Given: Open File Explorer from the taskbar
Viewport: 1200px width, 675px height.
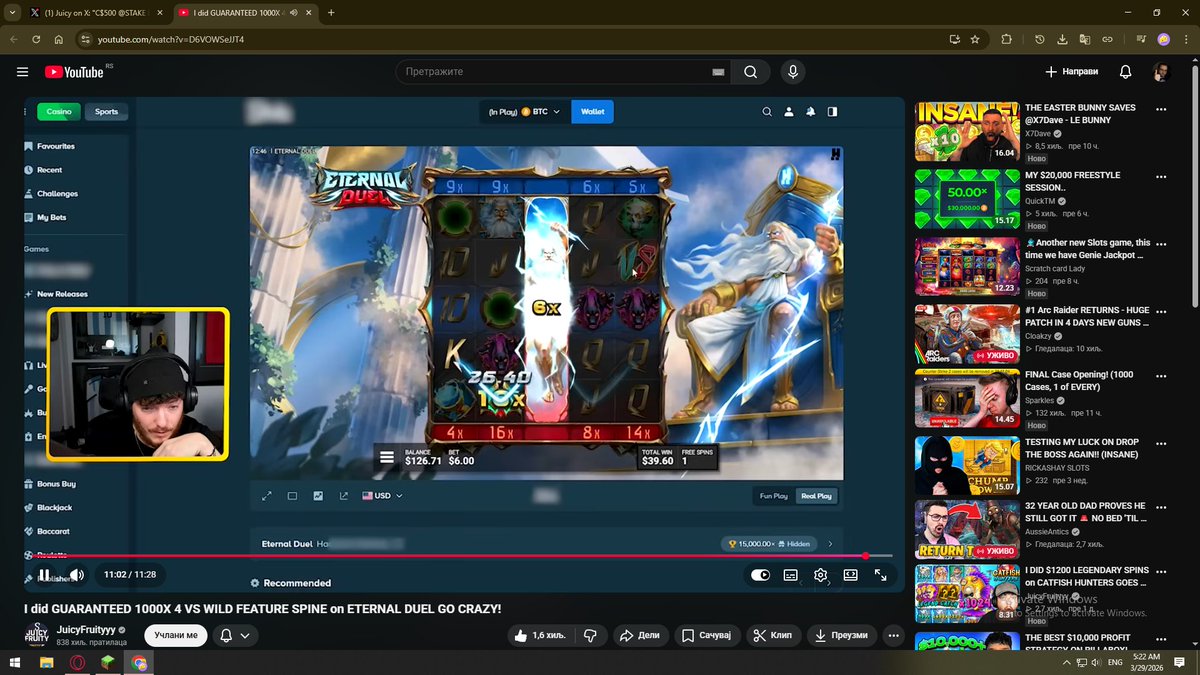Looking at the screenshot, I should tap(46, 662).
